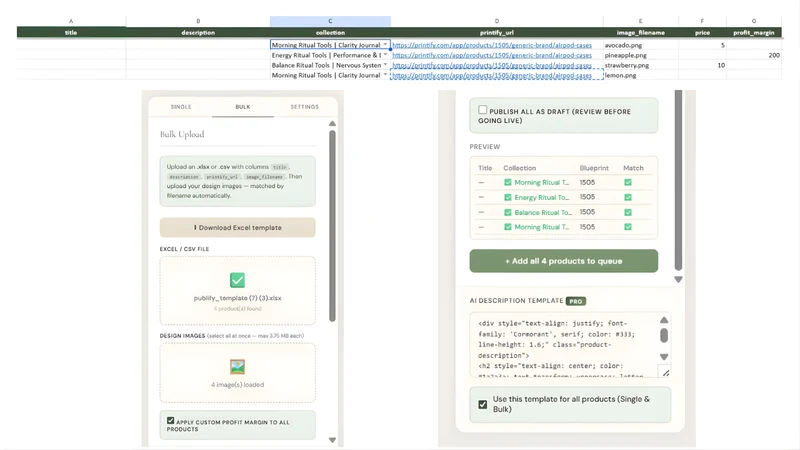Toggle collection checkbox in first Morning Ritual preview row
This screenshot has width=800, height=450.
[508, 182]
